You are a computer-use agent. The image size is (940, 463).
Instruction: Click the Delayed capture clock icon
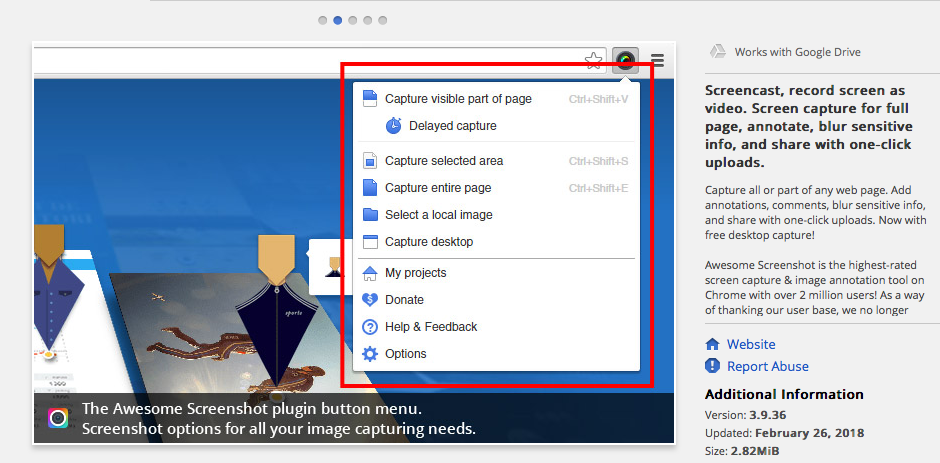pyautogui.click(x=394, y=126)
